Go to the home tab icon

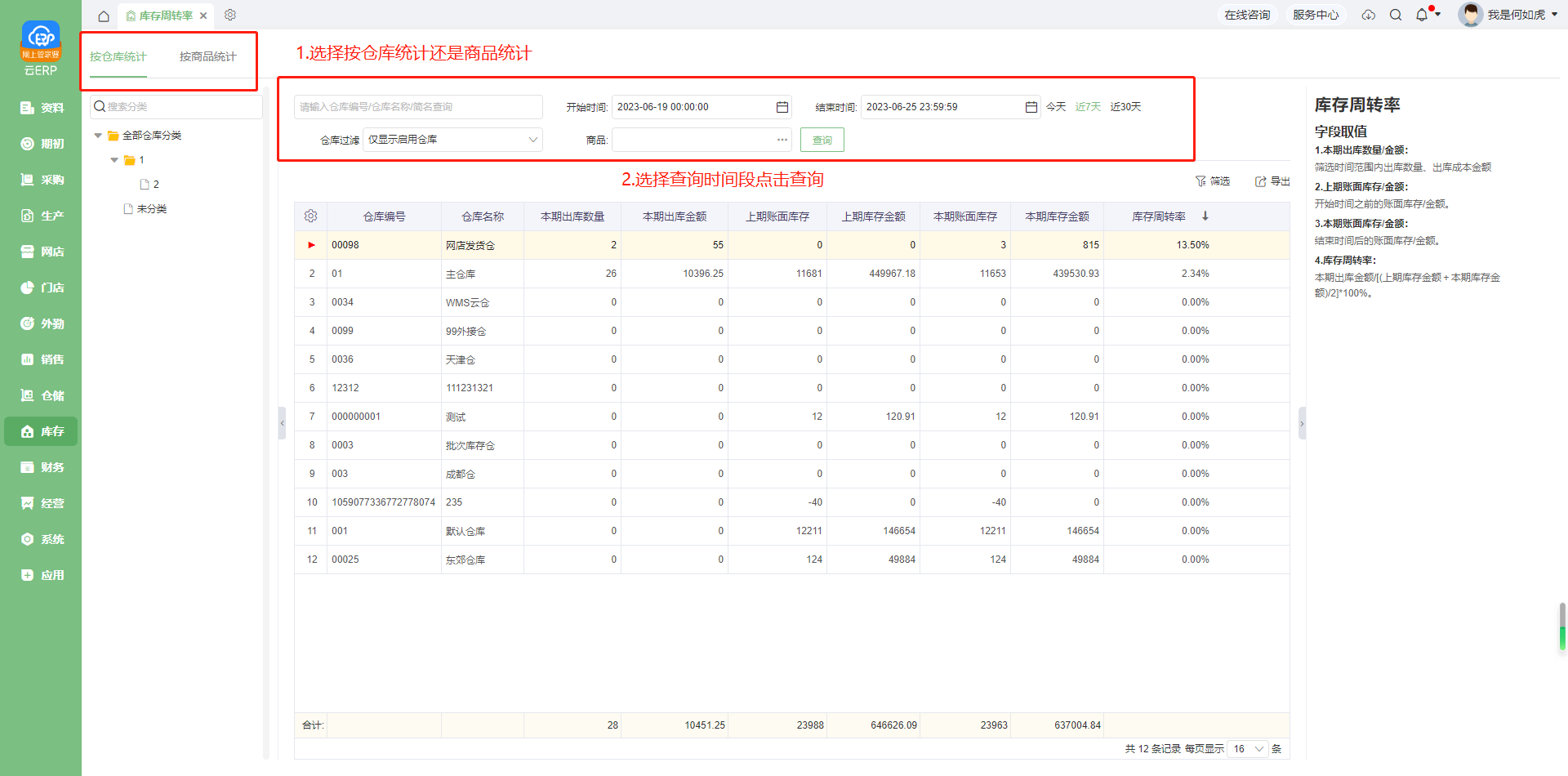[x=104, y=16]
